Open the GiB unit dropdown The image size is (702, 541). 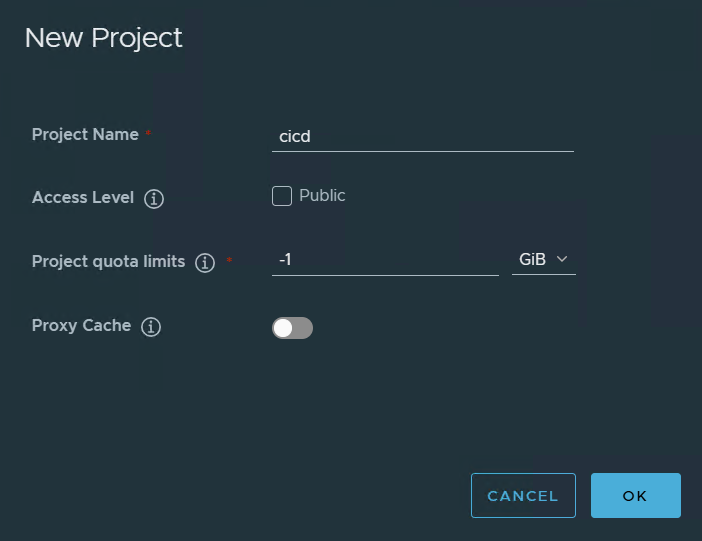pos(544,259)
